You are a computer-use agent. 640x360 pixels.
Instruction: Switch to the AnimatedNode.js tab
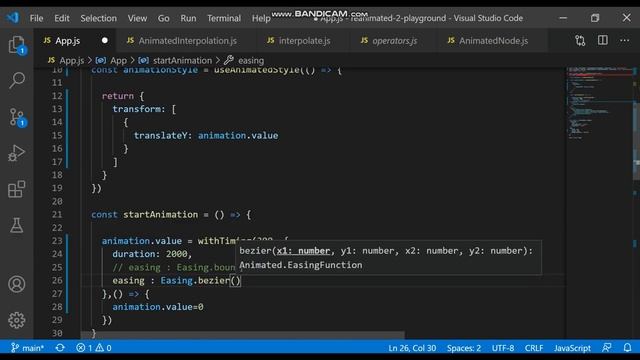point(493,40)
